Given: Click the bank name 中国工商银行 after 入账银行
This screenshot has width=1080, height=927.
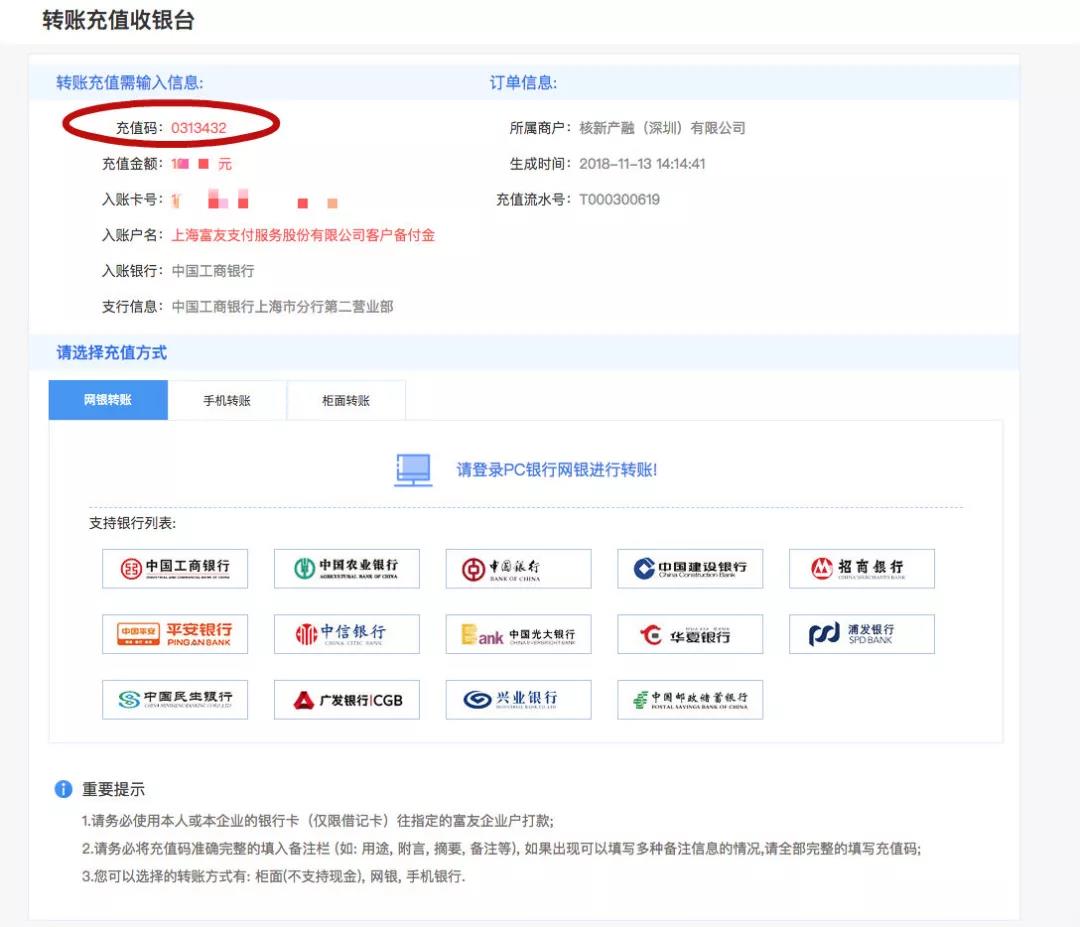Looking at the screenshot, I should (x=213, y=271).
